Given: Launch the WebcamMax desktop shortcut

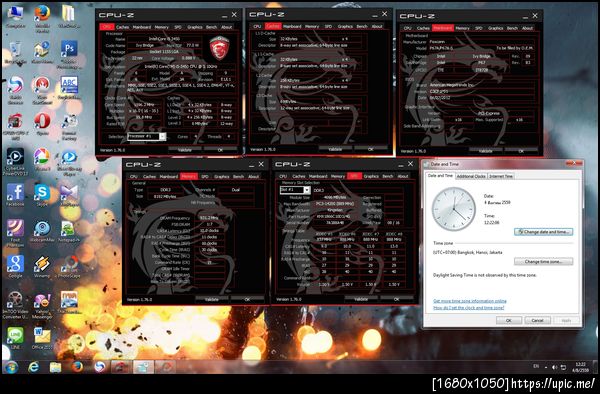Looking at the screenshot, I should point(42,231).
